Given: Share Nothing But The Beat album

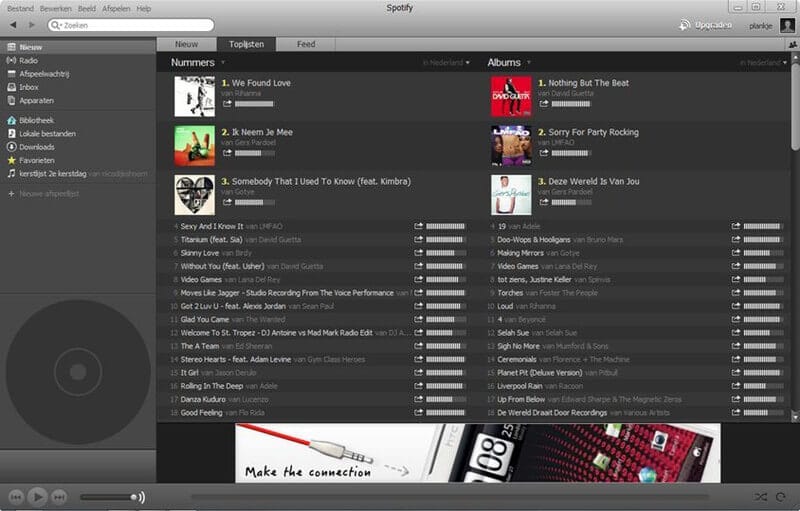Looking at the screenshot, I should [x=544, y=104].
